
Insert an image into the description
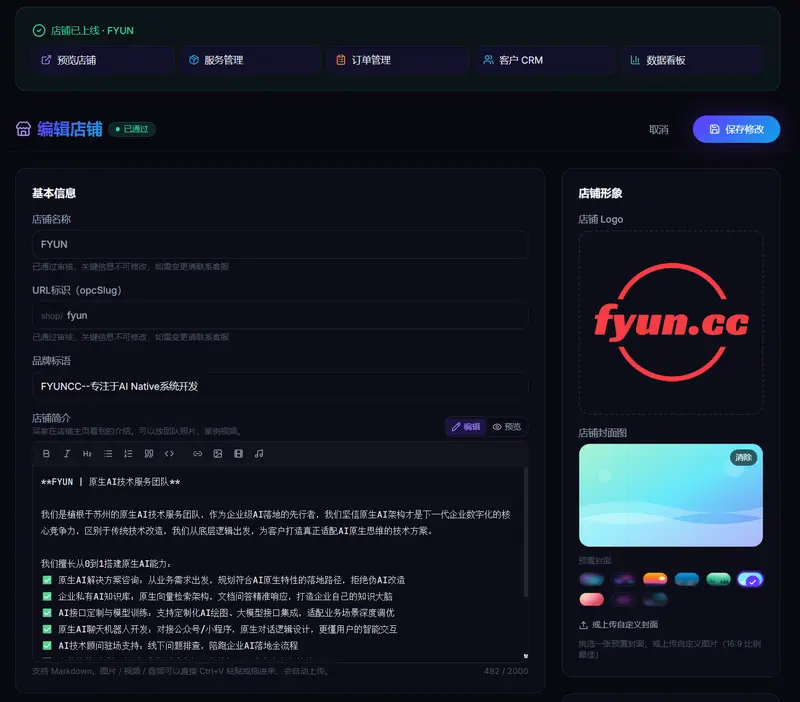[x=218, y=454]
